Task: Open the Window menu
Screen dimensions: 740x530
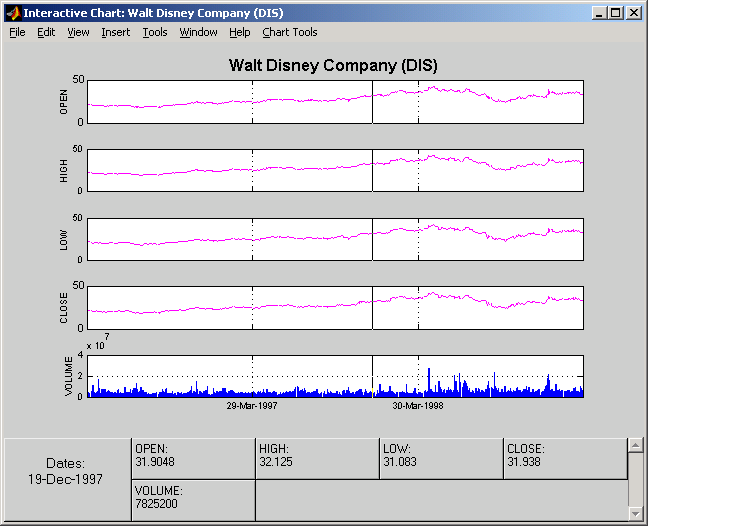Action: [x=198, y=32]
